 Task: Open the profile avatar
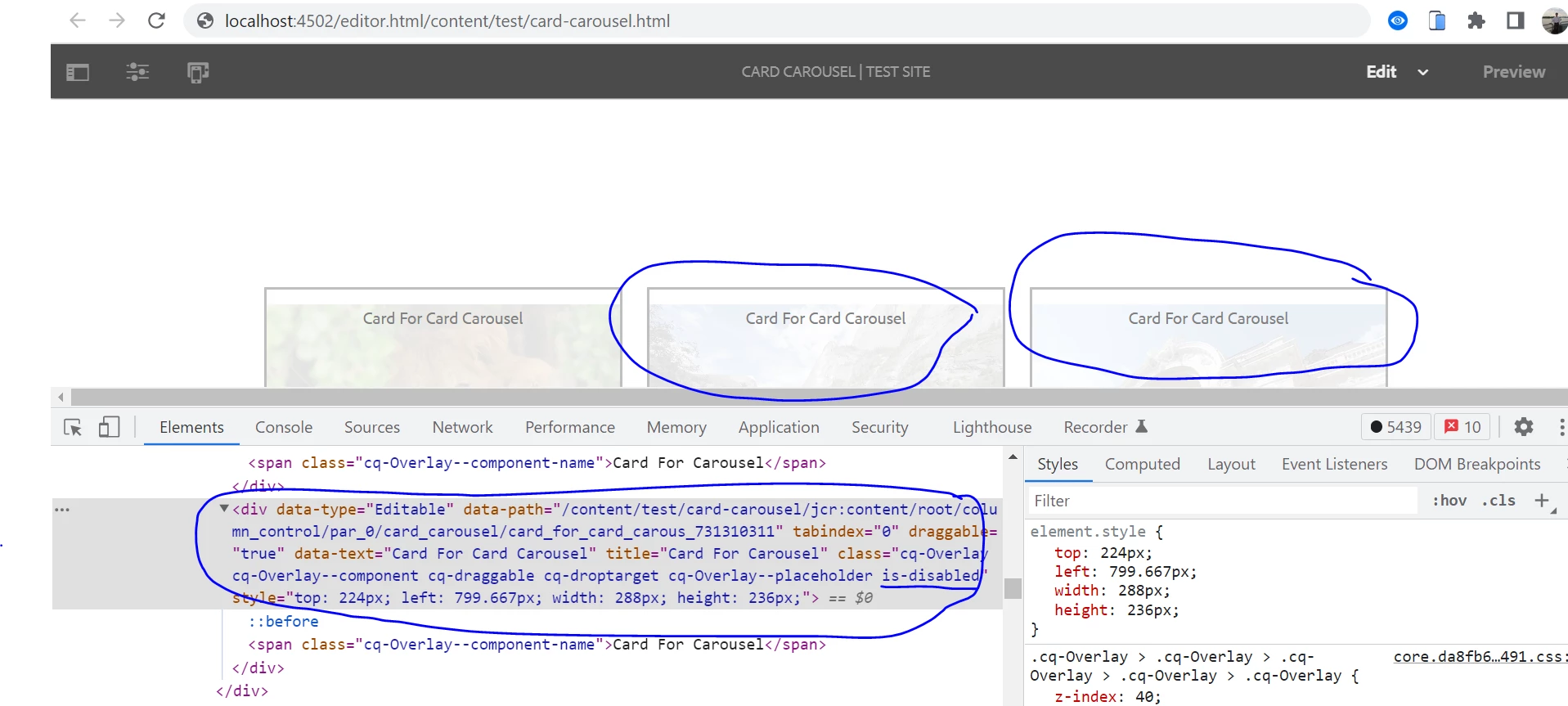tap(1554, 20)
